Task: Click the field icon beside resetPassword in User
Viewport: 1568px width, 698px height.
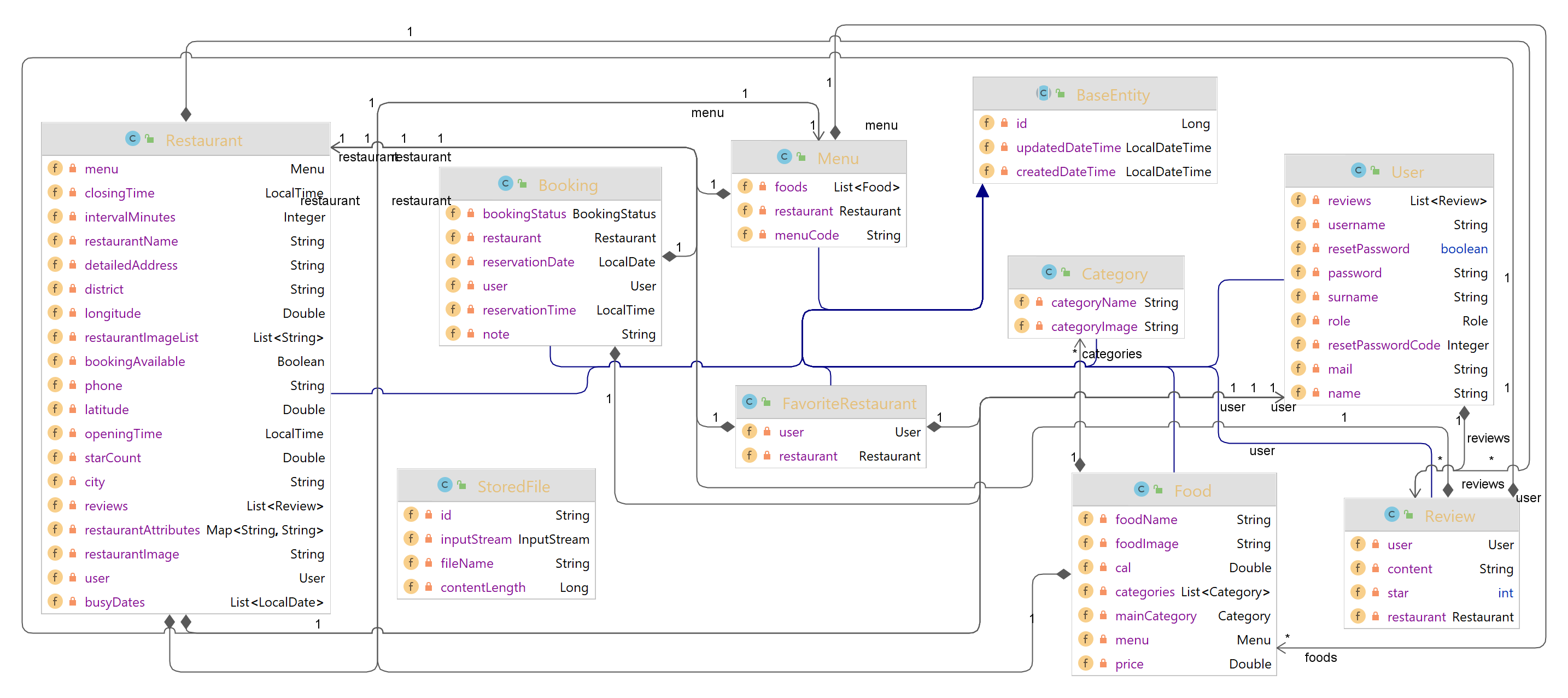Action: 1298,248
